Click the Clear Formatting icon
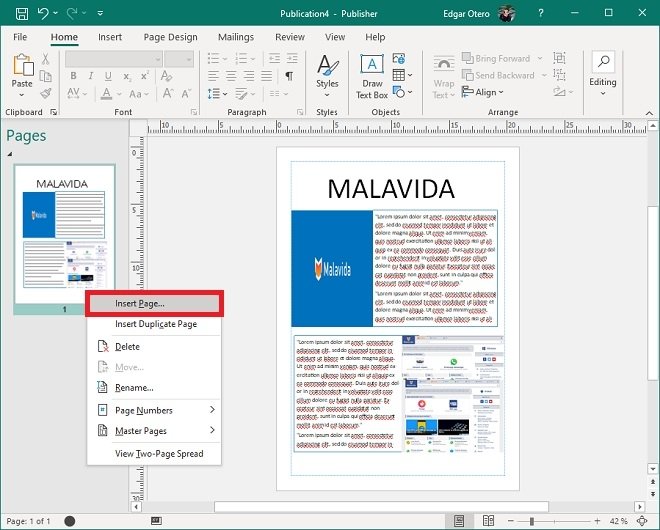660x530 pixels. [x=166, y=76]
